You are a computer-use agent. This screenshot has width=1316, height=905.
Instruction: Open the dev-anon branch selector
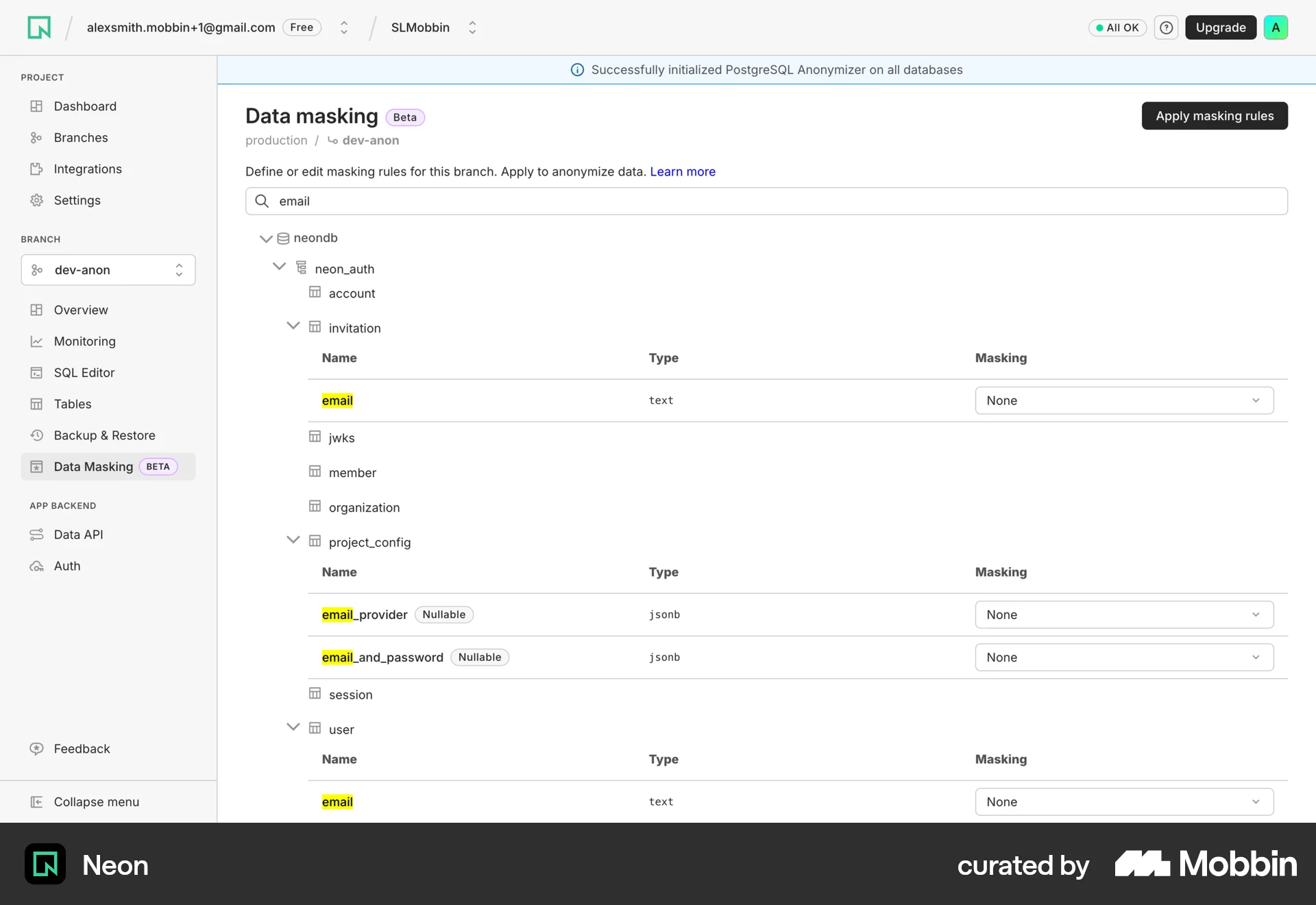pos(108,270)
